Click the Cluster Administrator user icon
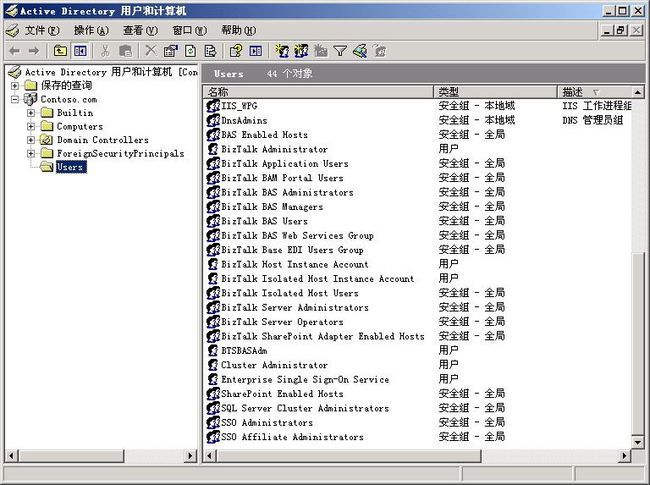 click(213, 365)
